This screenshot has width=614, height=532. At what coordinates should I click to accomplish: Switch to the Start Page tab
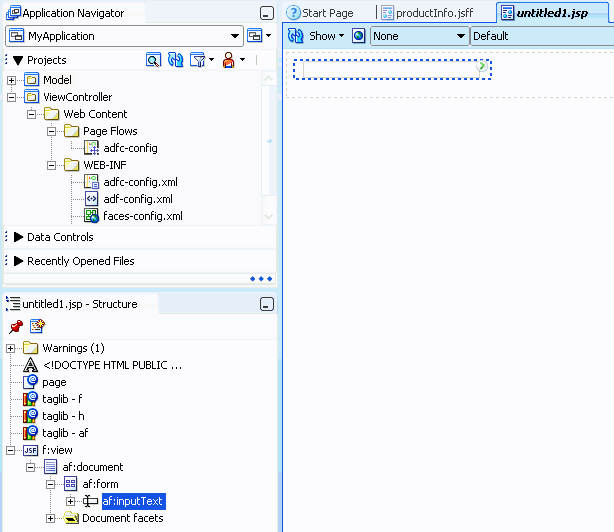point(320,13)
